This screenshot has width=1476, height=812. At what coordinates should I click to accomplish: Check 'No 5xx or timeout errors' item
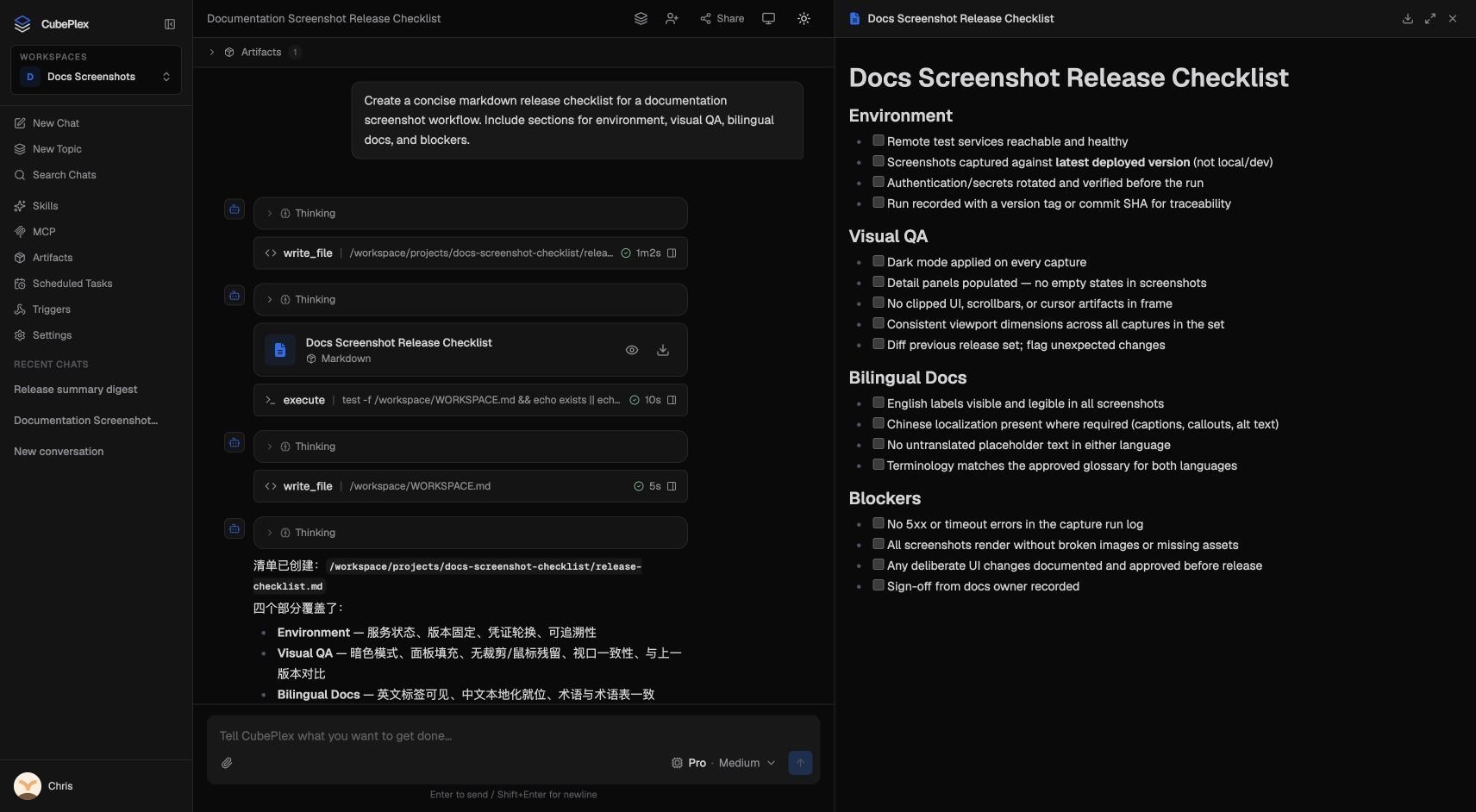pos(879,523)
